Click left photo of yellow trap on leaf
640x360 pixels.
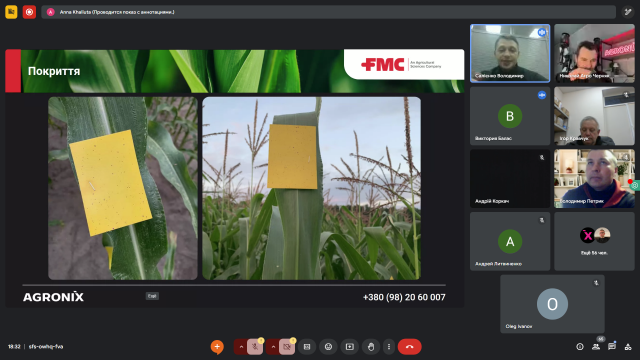coord(123,188)
